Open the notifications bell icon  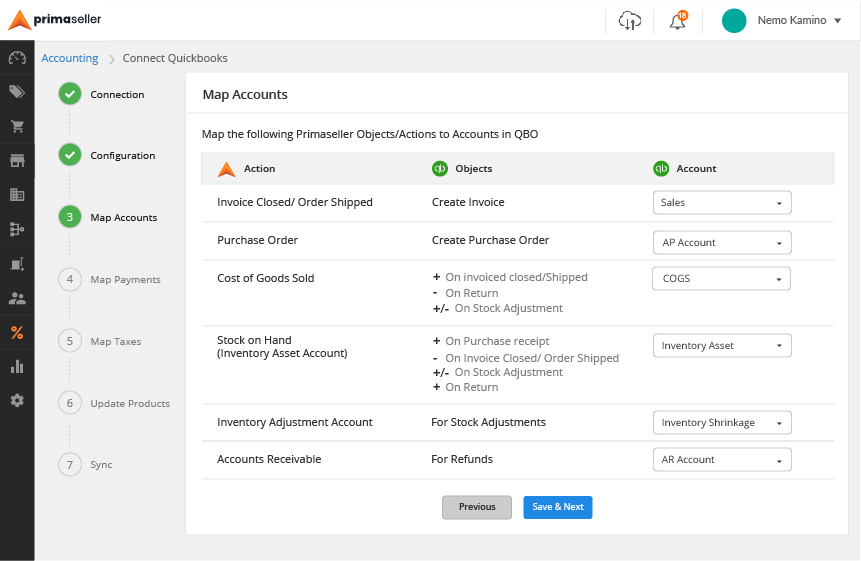tap(678, 21)
